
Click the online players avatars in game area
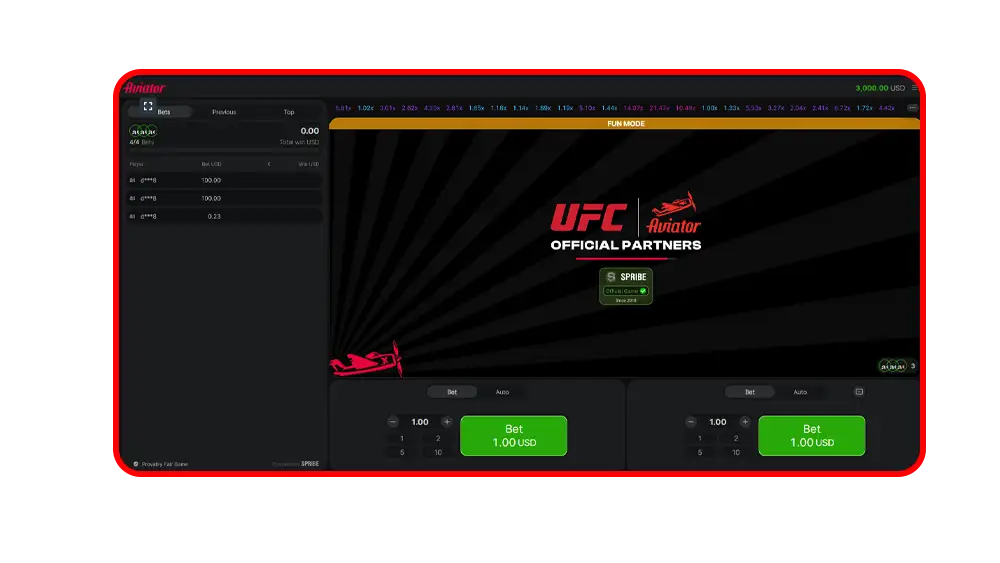[x=892, y=366]
